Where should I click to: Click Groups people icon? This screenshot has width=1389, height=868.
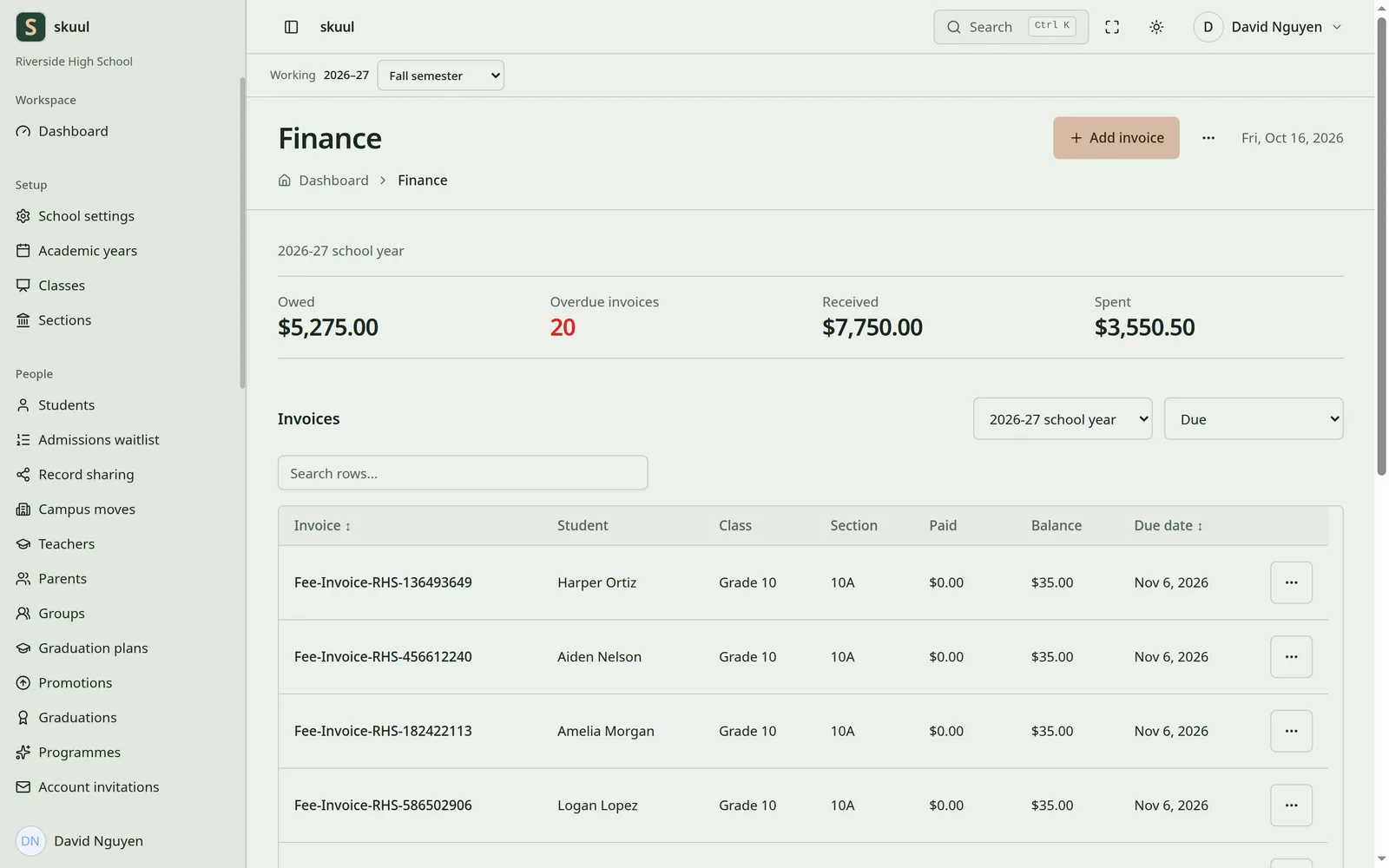(23, 614)
